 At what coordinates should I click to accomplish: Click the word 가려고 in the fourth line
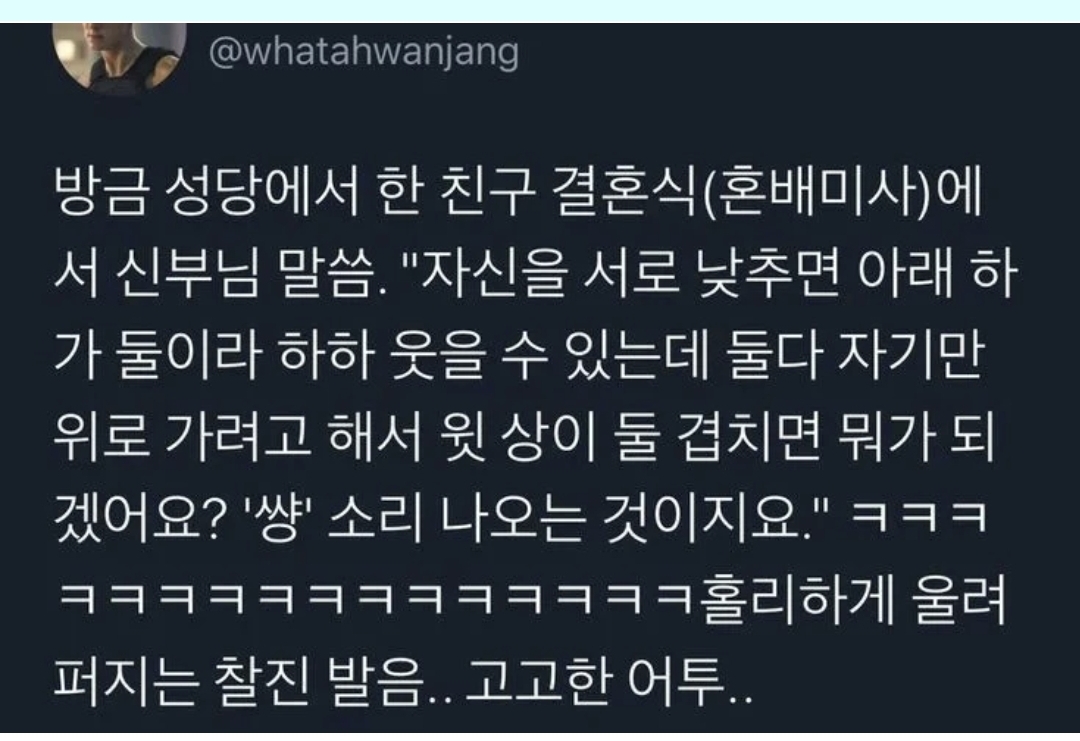238,439
